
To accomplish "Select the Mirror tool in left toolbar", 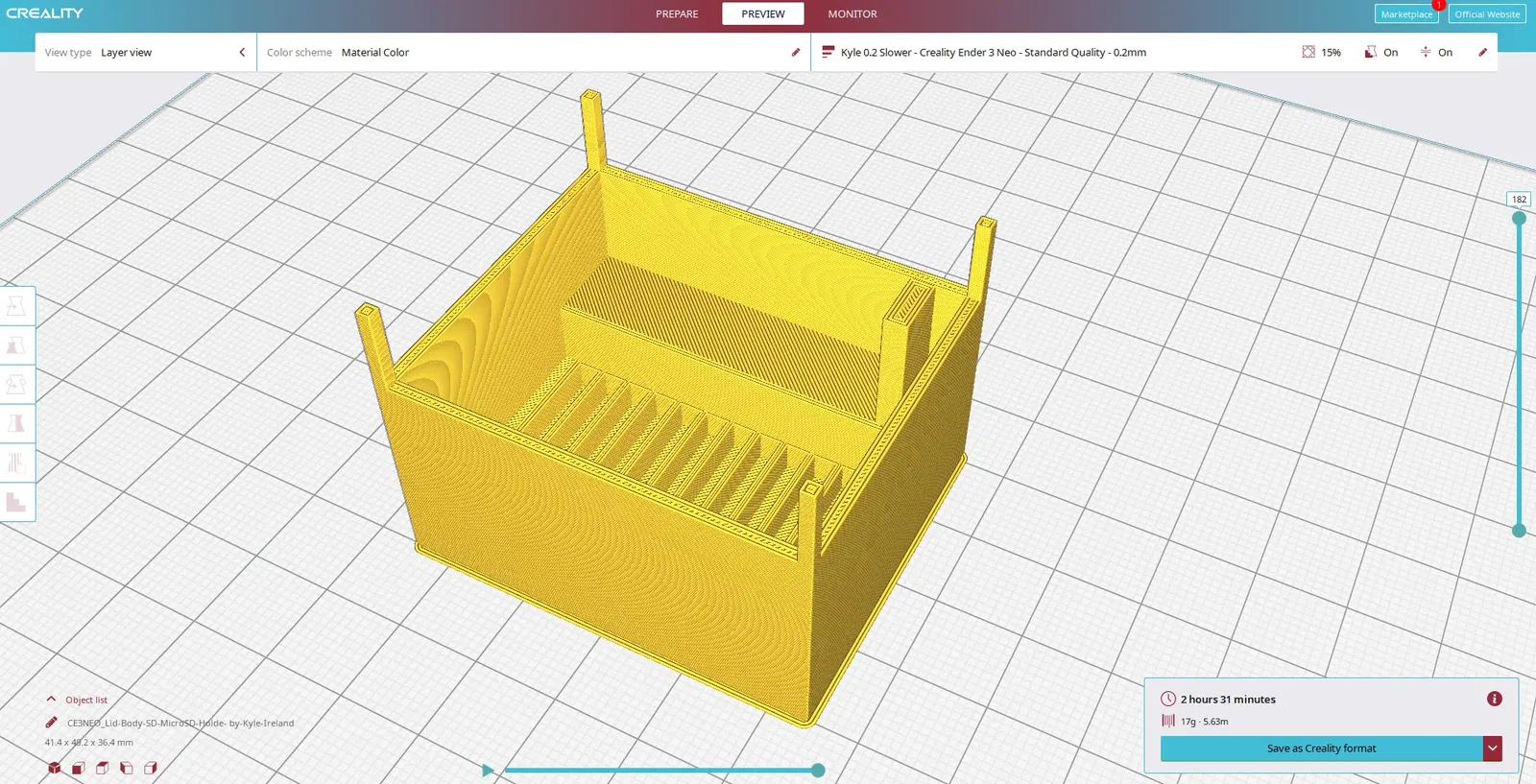I will (x=16, y=424).
